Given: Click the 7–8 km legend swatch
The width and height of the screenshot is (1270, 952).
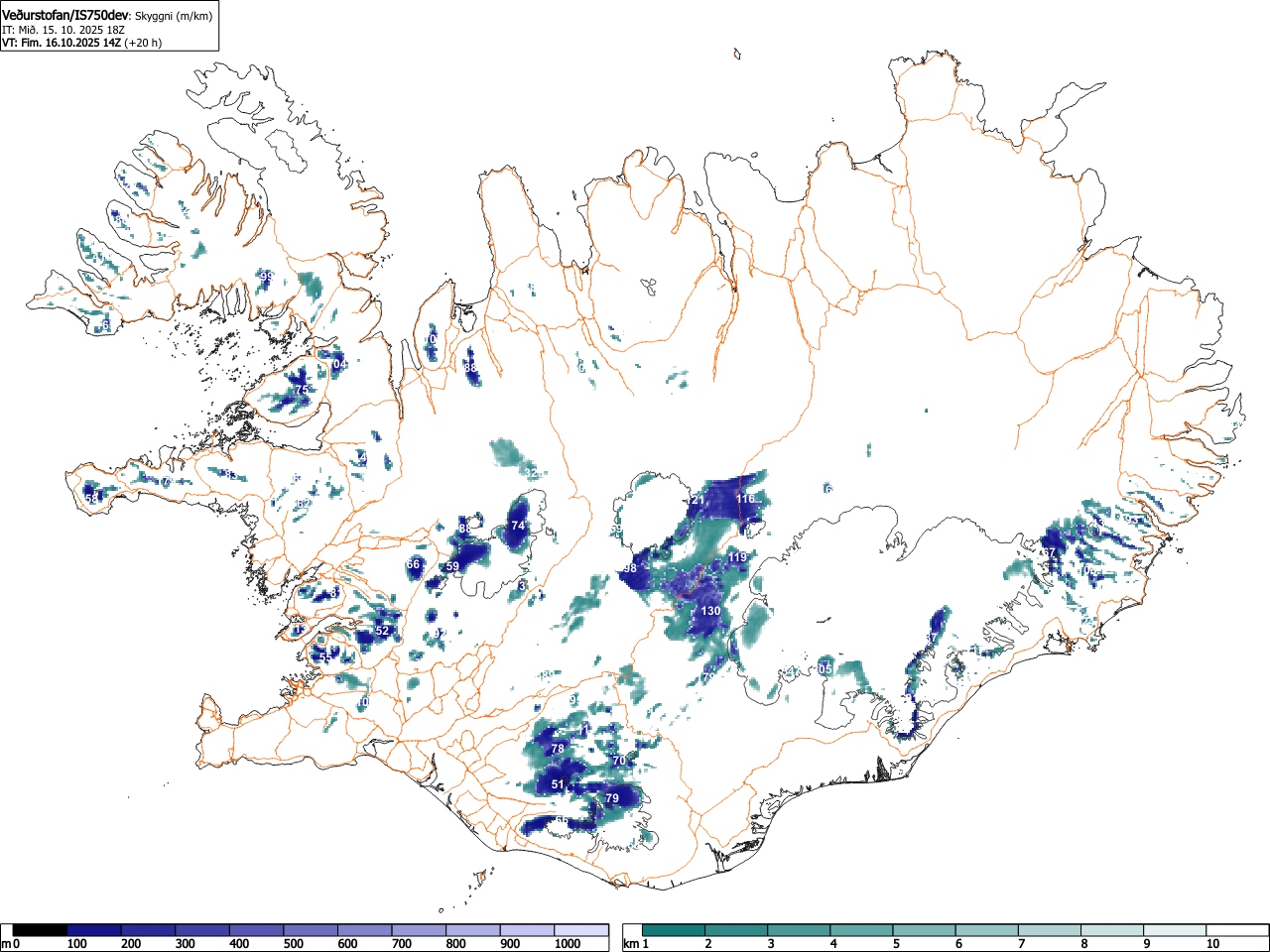Looking at the screenshot, I should coord(1049,930).
